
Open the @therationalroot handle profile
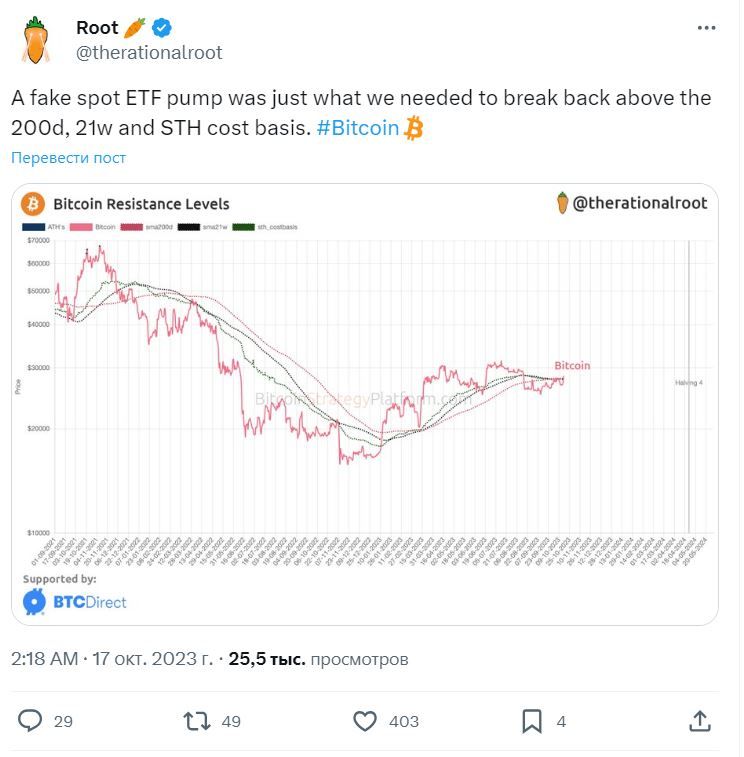point(149,52)
